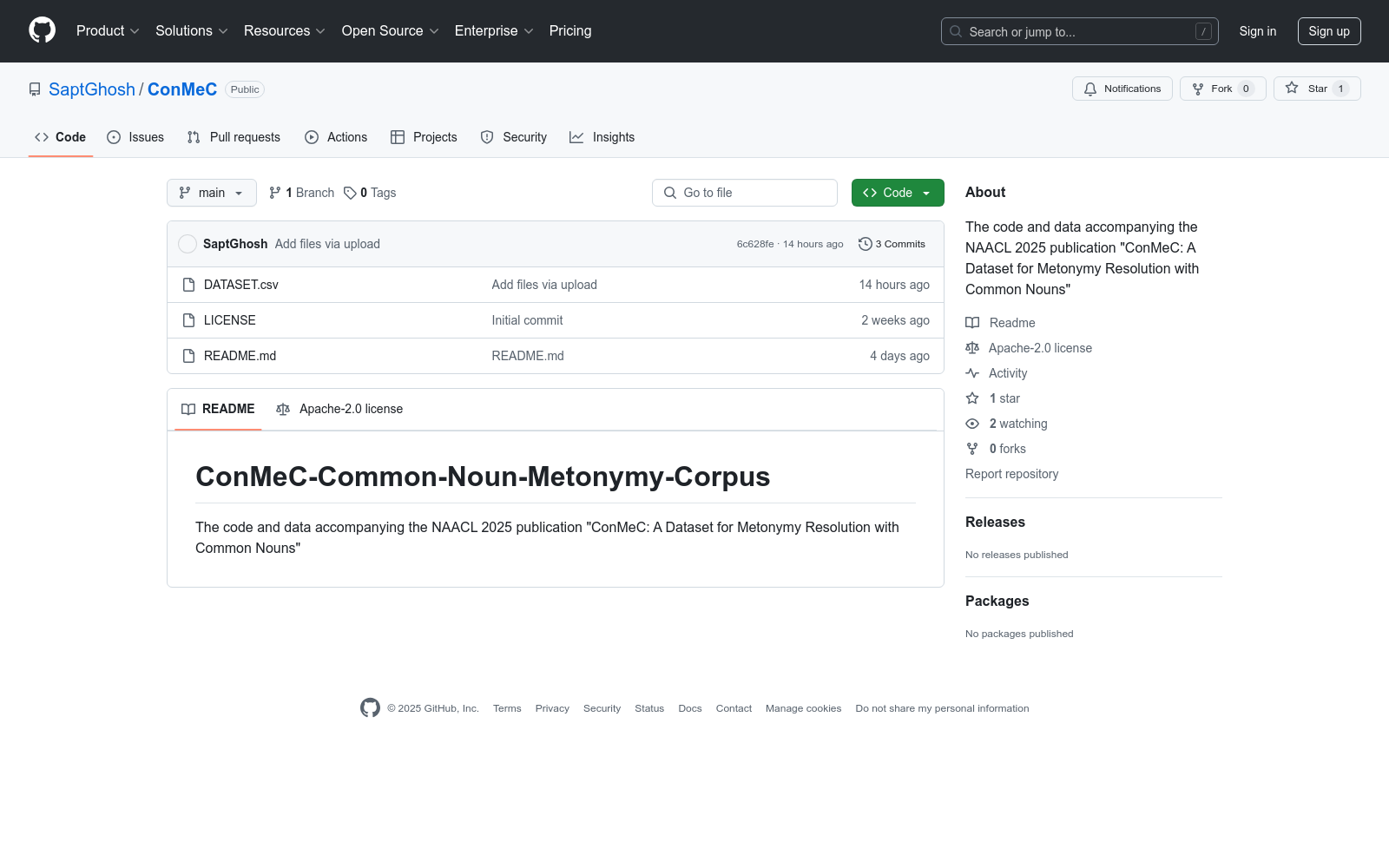Image resolution: width=1389 pixels, height=868 pixels.
Task: Click the Notifications bell button
Action: pos(1122,89)
